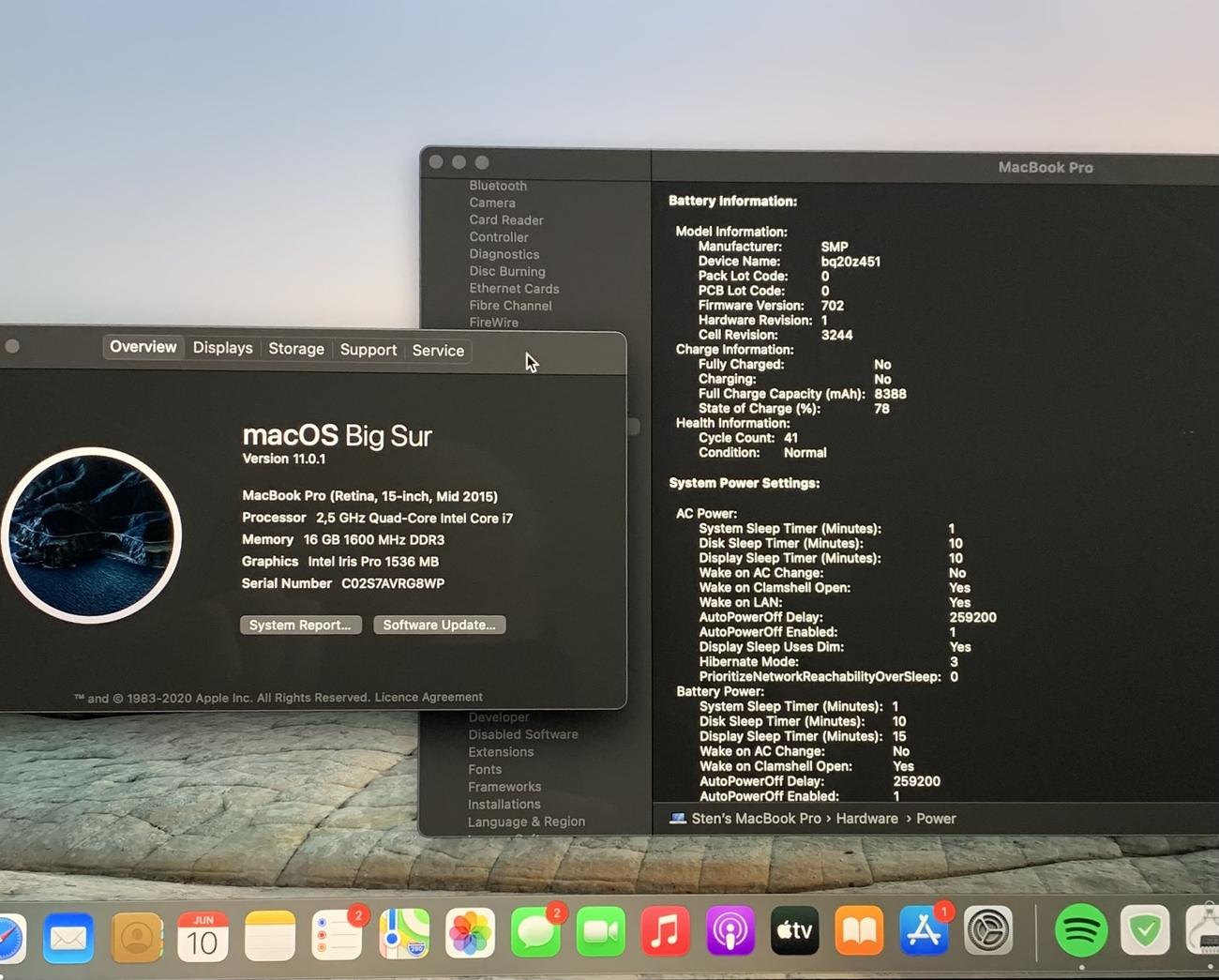This screenshot has height=980, width=1219.
Task: Open Contacts from the Dock
Action: (136, 937)
